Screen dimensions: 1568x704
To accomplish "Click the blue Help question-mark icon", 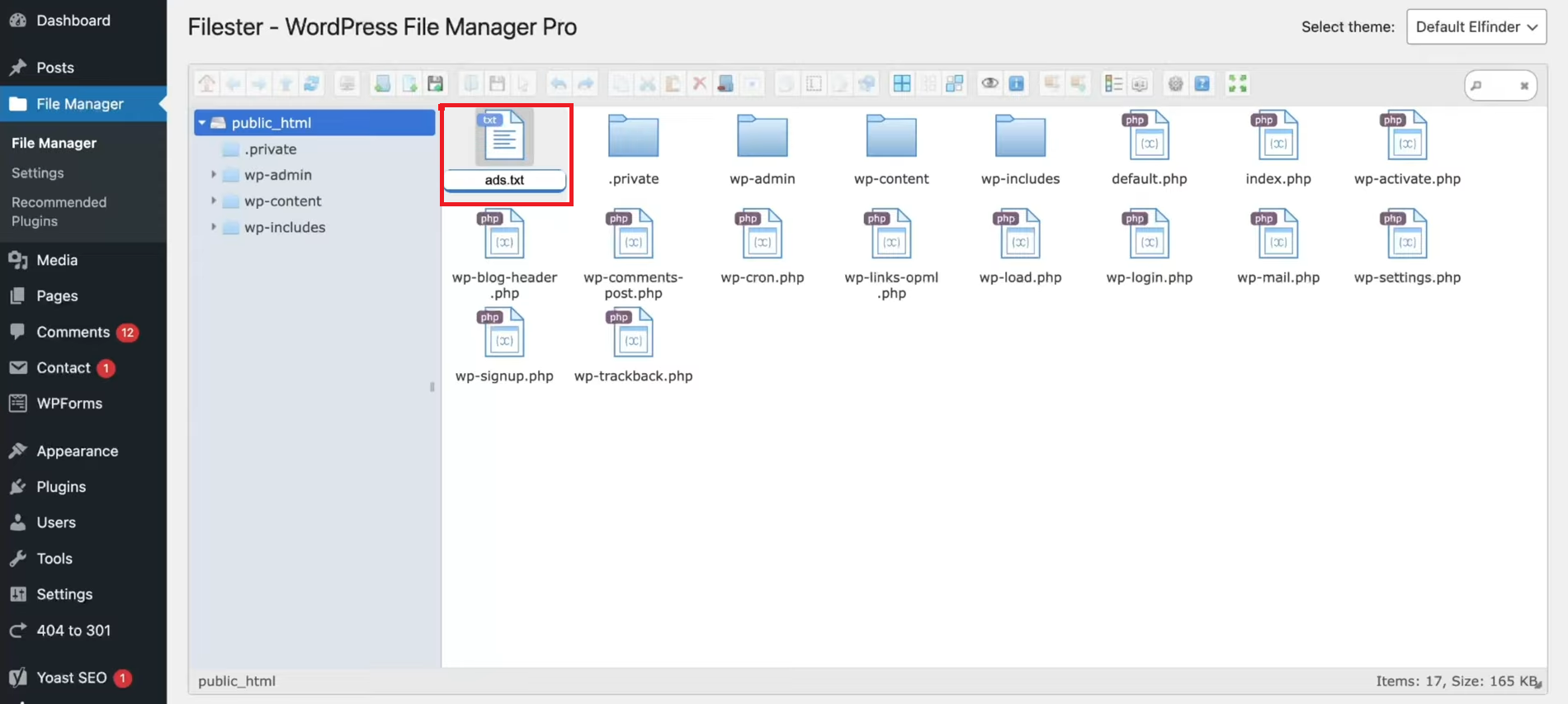I will [1202, 83].
